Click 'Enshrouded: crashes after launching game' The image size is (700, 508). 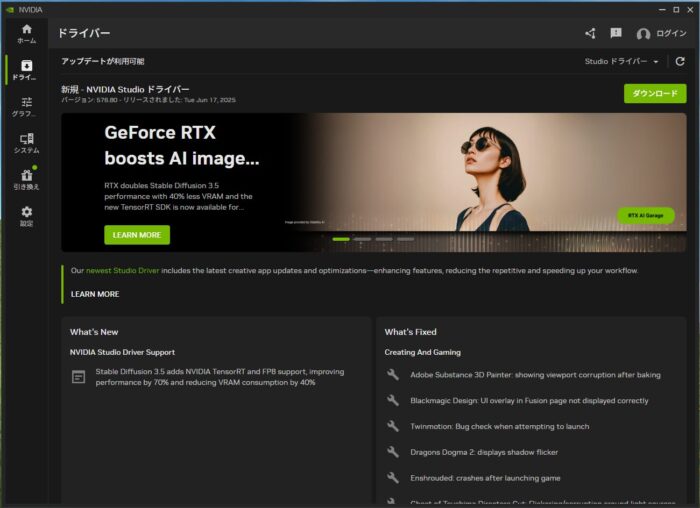pos(485,478)
